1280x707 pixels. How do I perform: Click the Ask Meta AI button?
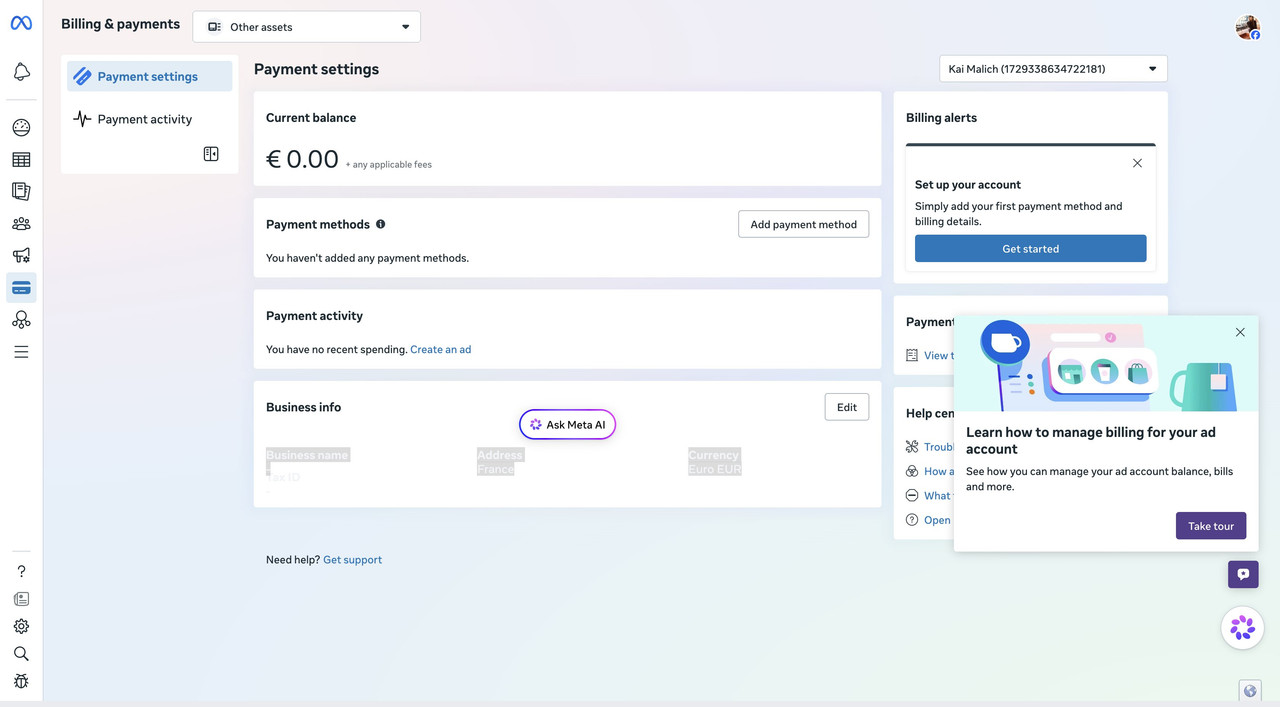(x=568, y=425)
